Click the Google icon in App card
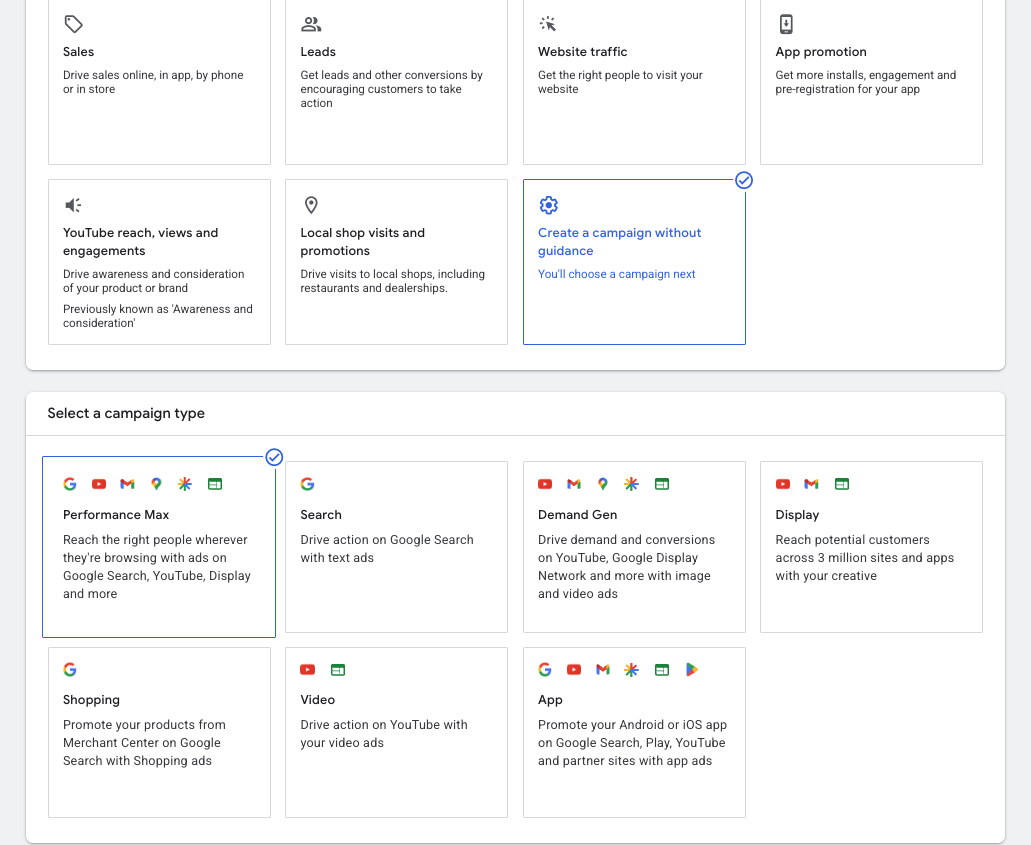This screenshot has height=845, width=1031. [x=544, y=669]
